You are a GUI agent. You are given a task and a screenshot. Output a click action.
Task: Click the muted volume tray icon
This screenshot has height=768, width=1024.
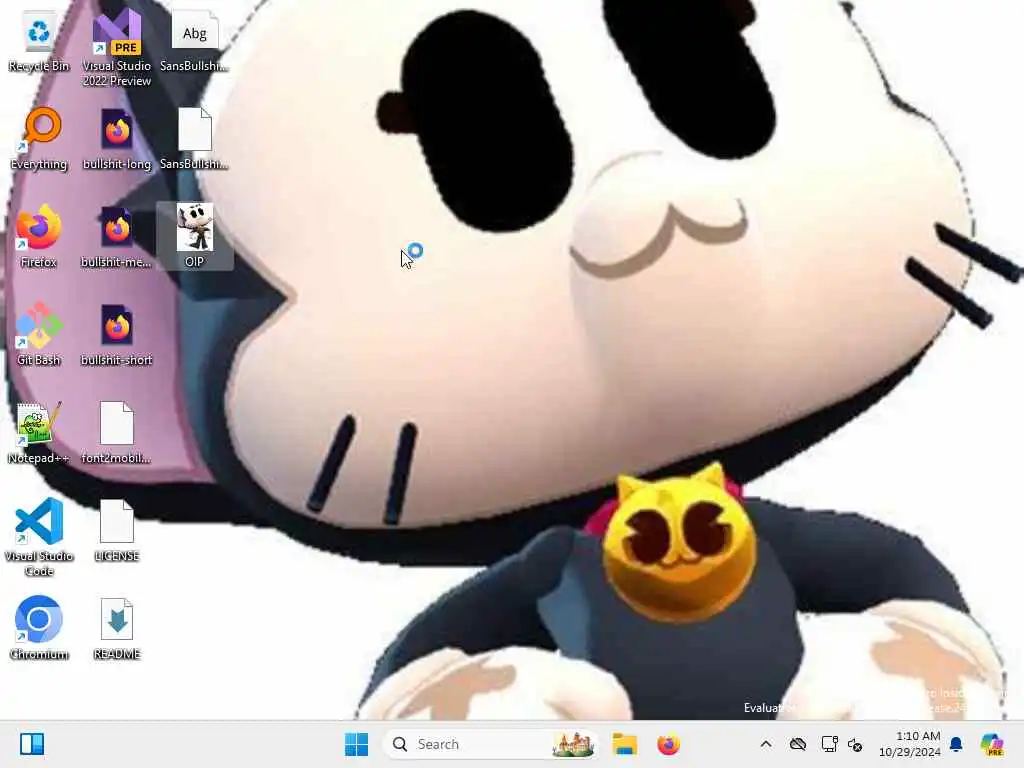[x=855, y=744]
